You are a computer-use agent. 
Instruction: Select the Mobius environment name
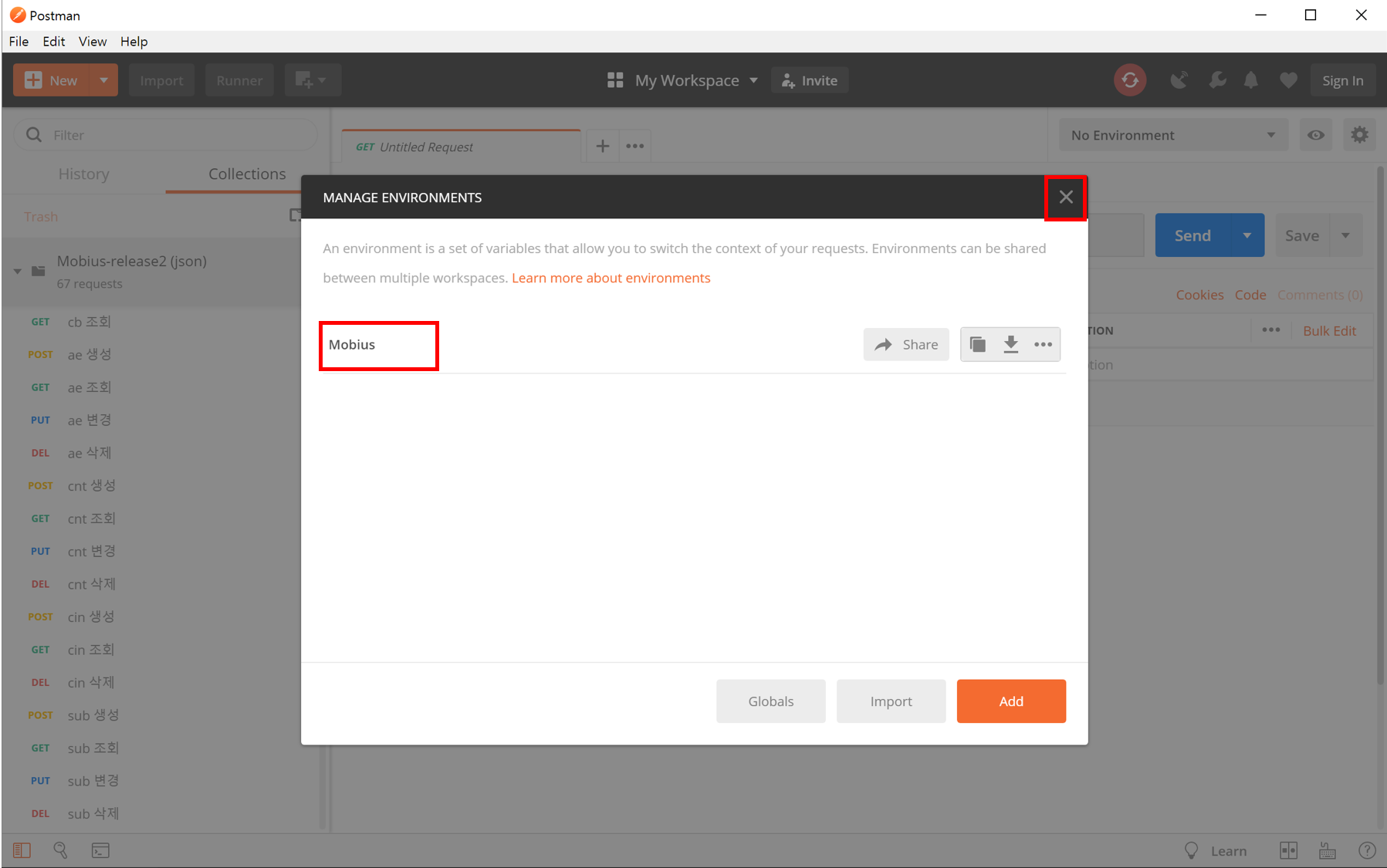tap(352, 345)
